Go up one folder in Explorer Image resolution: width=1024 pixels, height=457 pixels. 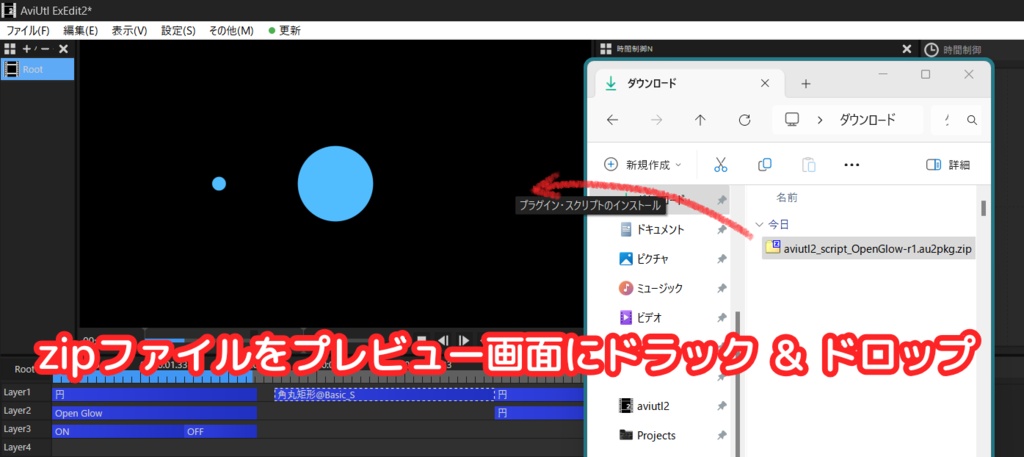tap(700, 120)
